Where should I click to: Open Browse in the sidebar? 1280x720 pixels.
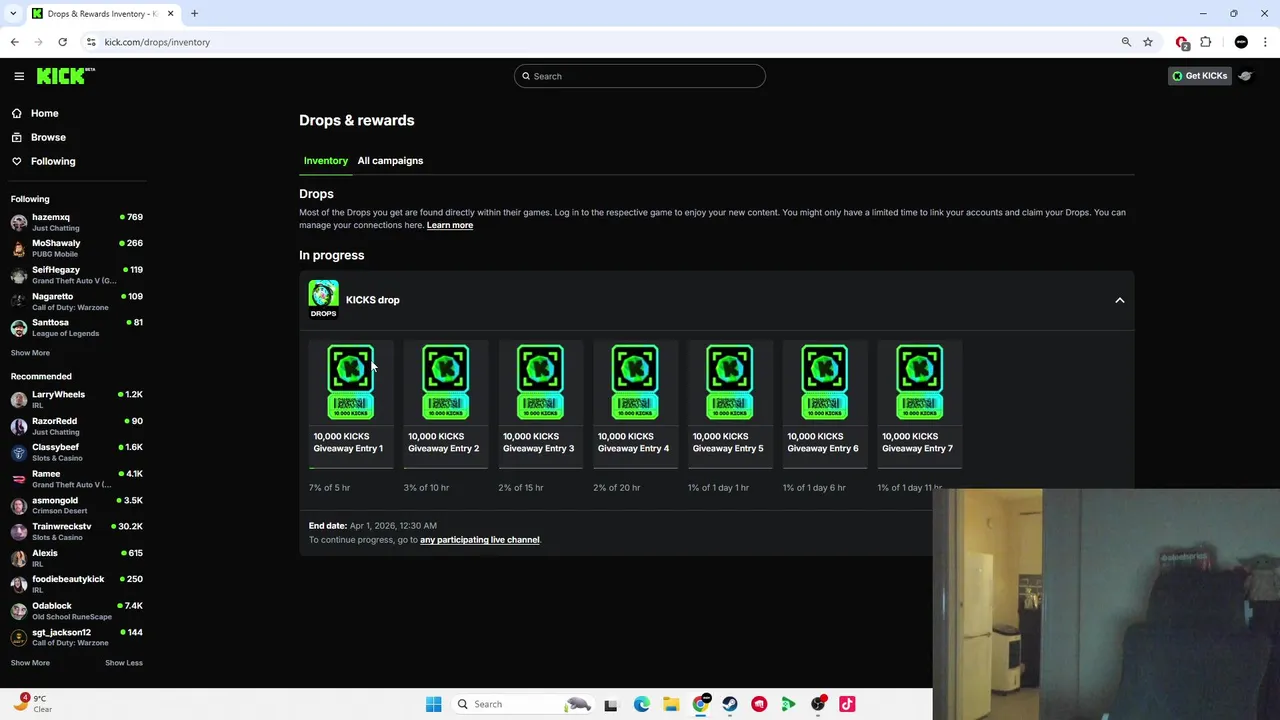coord(48,137)
